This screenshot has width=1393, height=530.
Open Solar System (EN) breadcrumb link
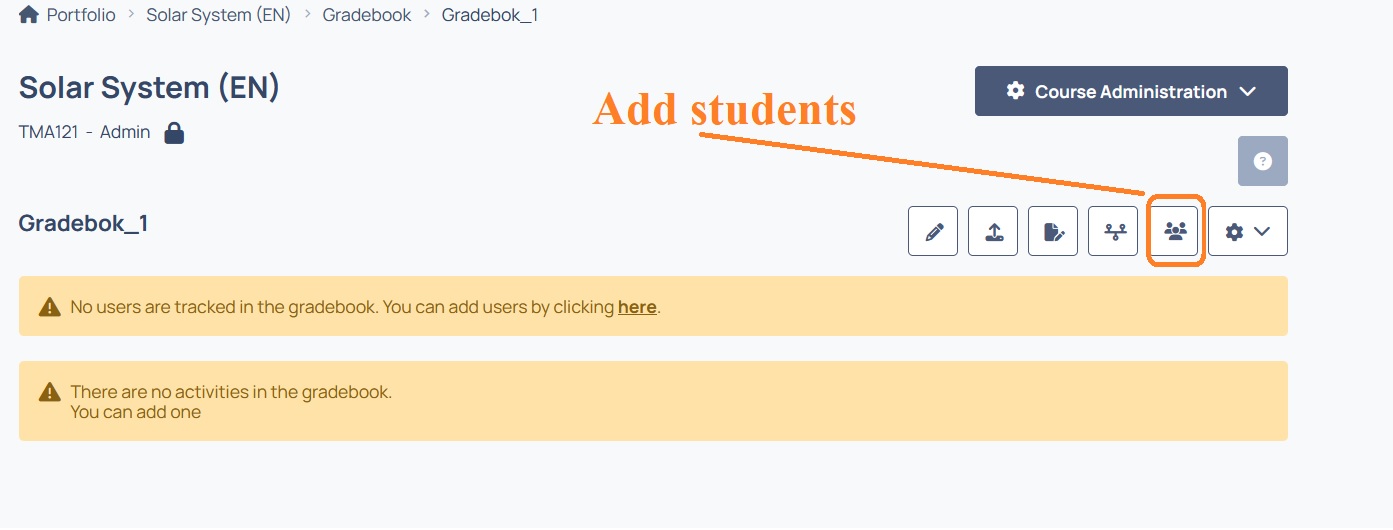[x=218, y=15]
